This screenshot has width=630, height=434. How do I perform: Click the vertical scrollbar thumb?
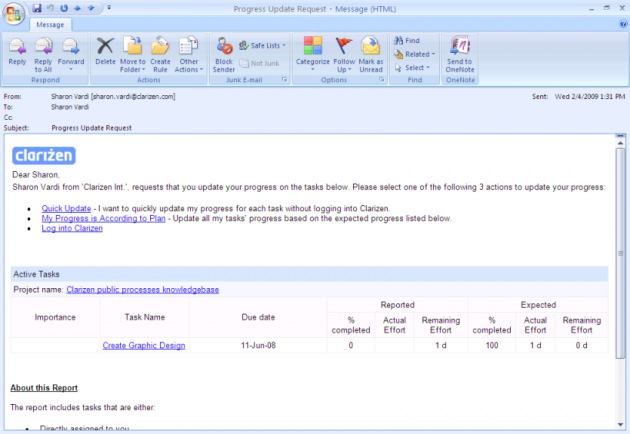click(x=620, y=253)
